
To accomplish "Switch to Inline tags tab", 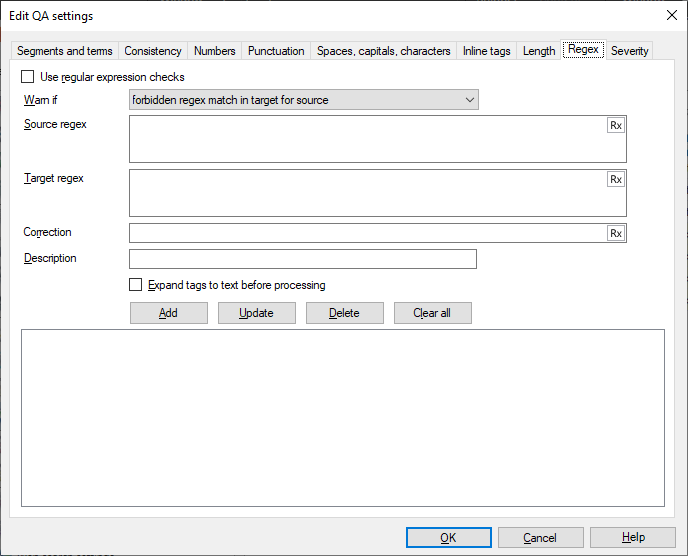I will pyautogui.click(x=487, y=51).
